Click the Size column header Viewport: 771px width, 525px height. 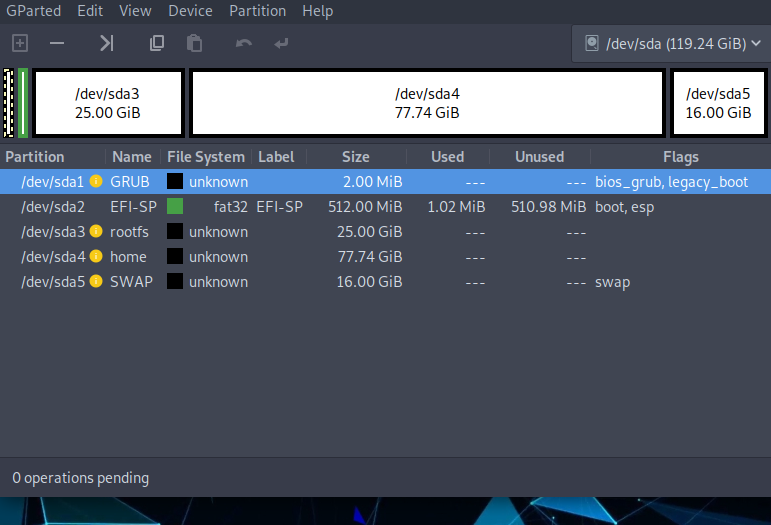(x=356, y=157)
